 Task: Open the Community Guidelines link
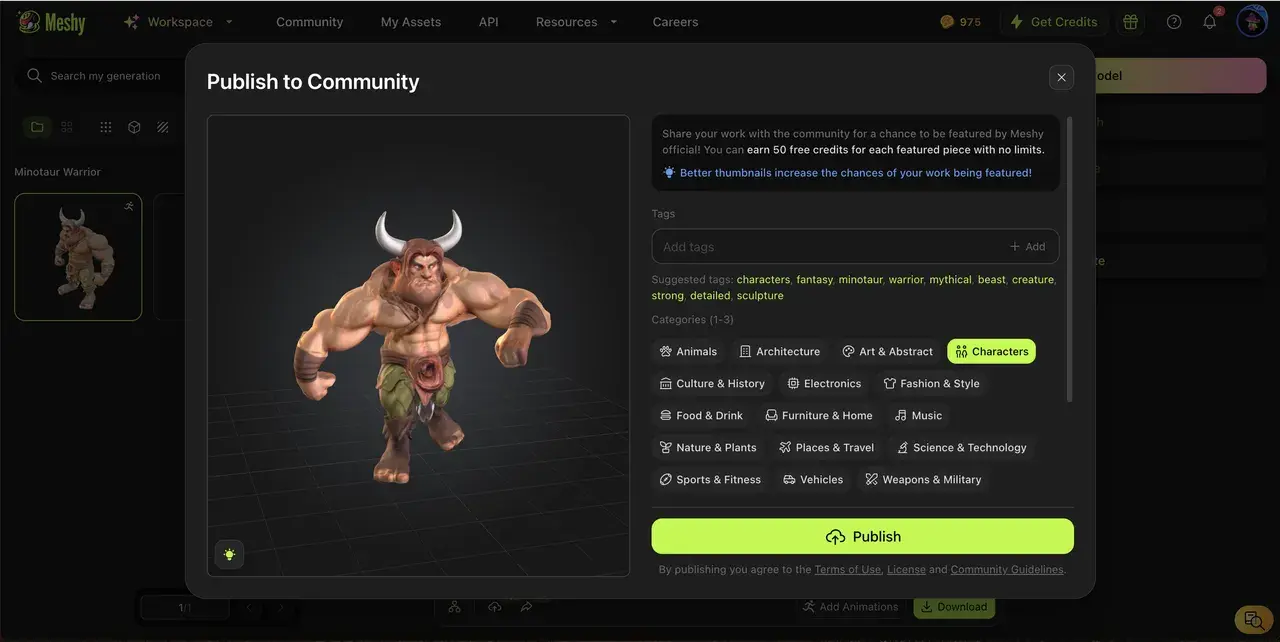1006,569
